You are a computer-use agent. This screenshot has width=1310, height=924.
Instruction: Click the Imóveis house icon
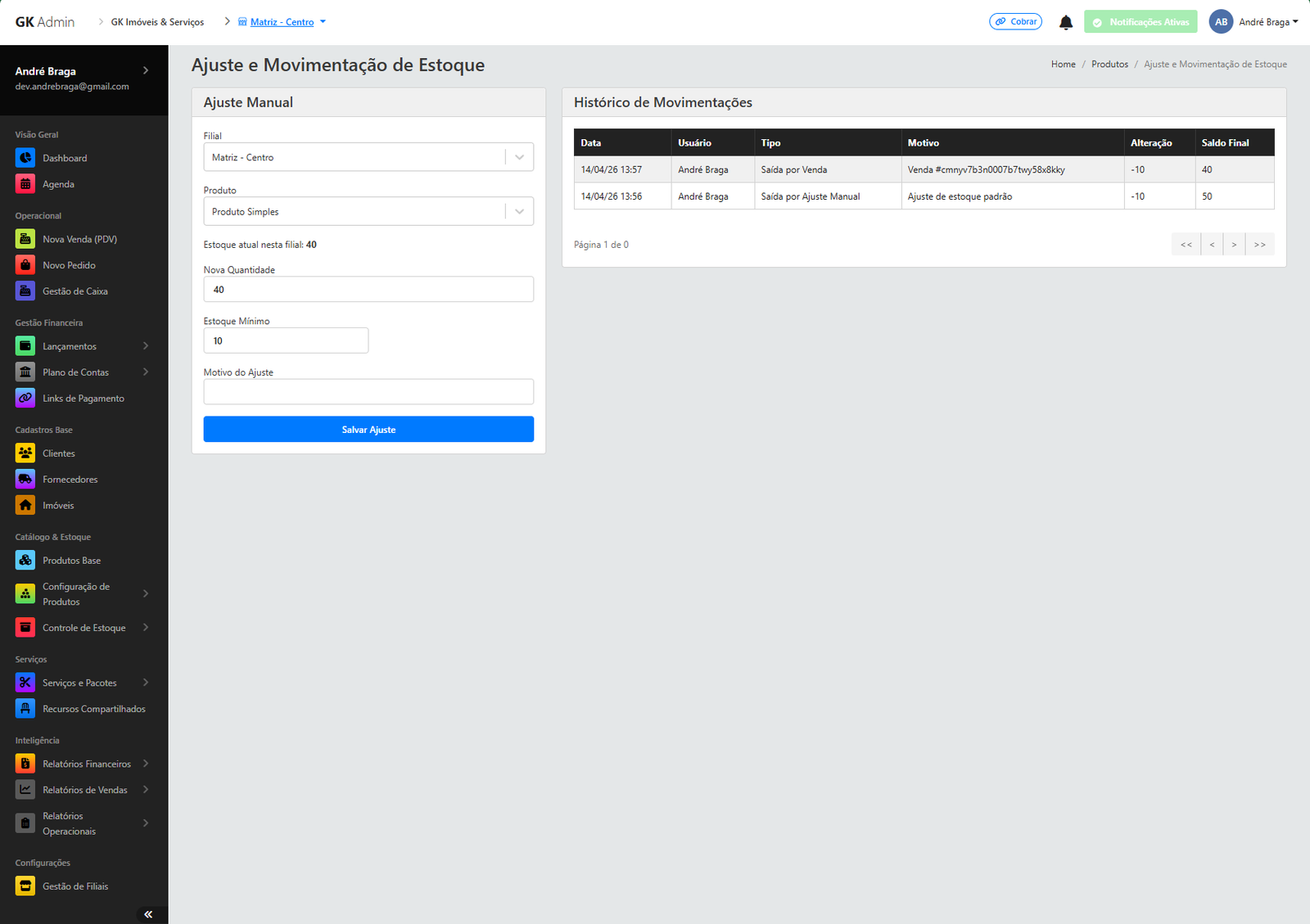point(25,506)
